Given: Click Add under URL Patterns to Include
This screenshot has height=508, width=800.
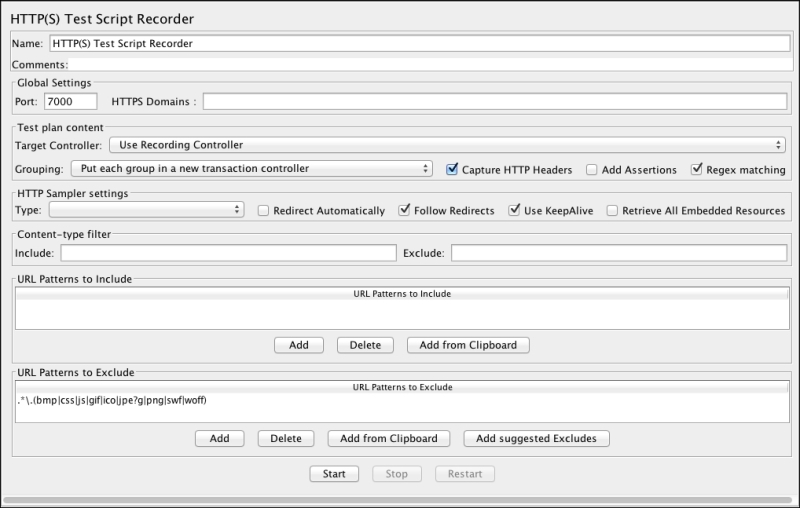Looking at the screenshot, I should [x=299, y=345].
